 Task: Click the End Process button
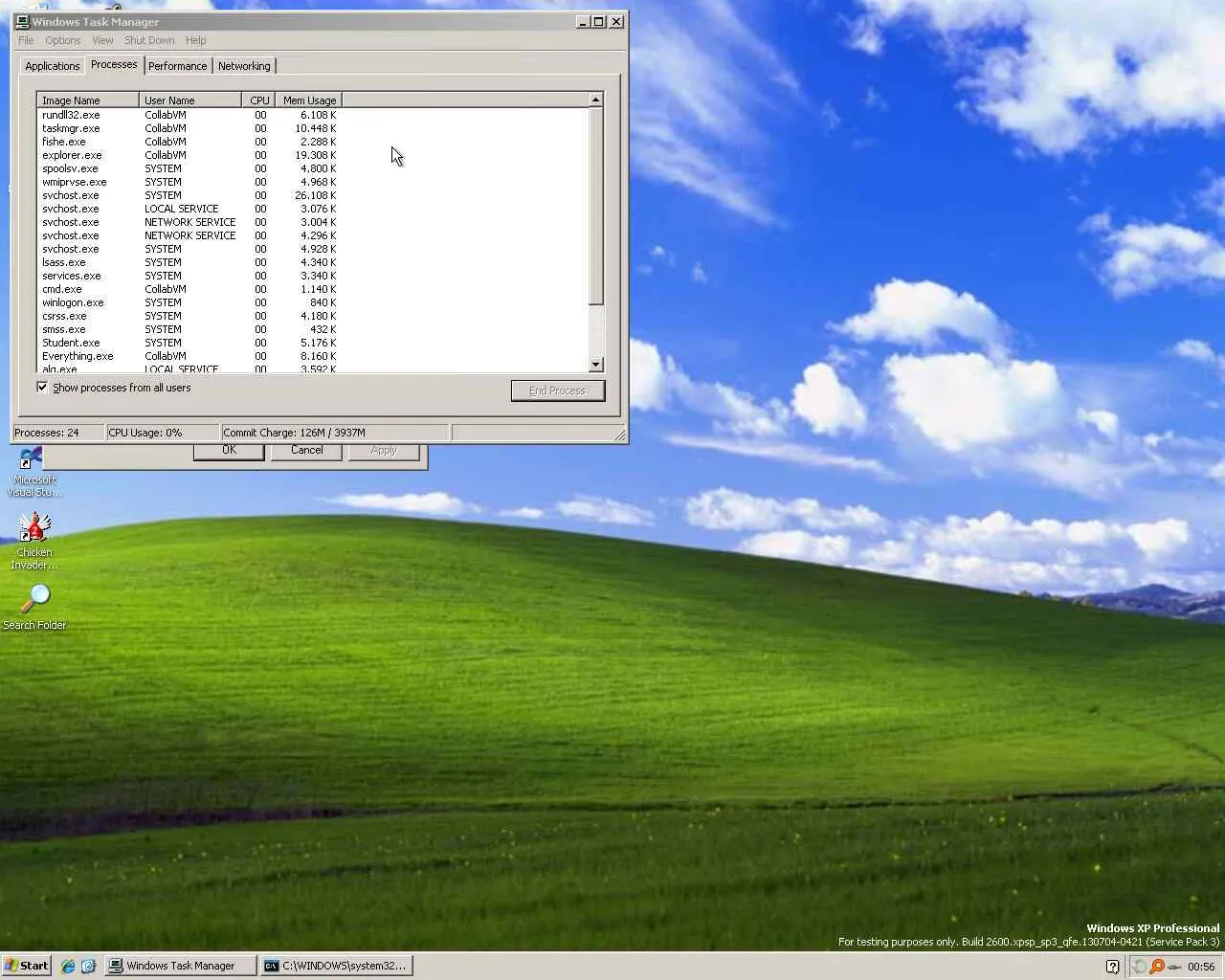pyautogui.click(x=557, y=390)
